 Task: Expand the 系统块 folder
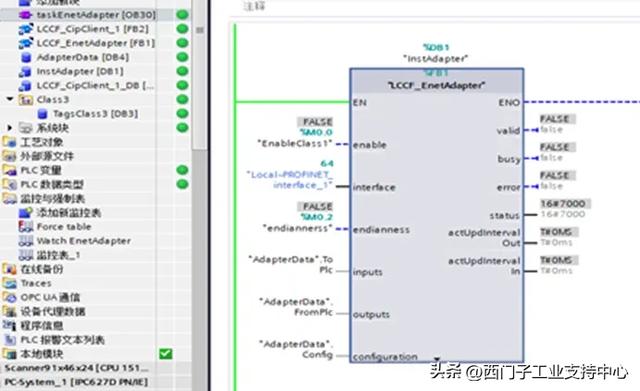tap(10, 128)
